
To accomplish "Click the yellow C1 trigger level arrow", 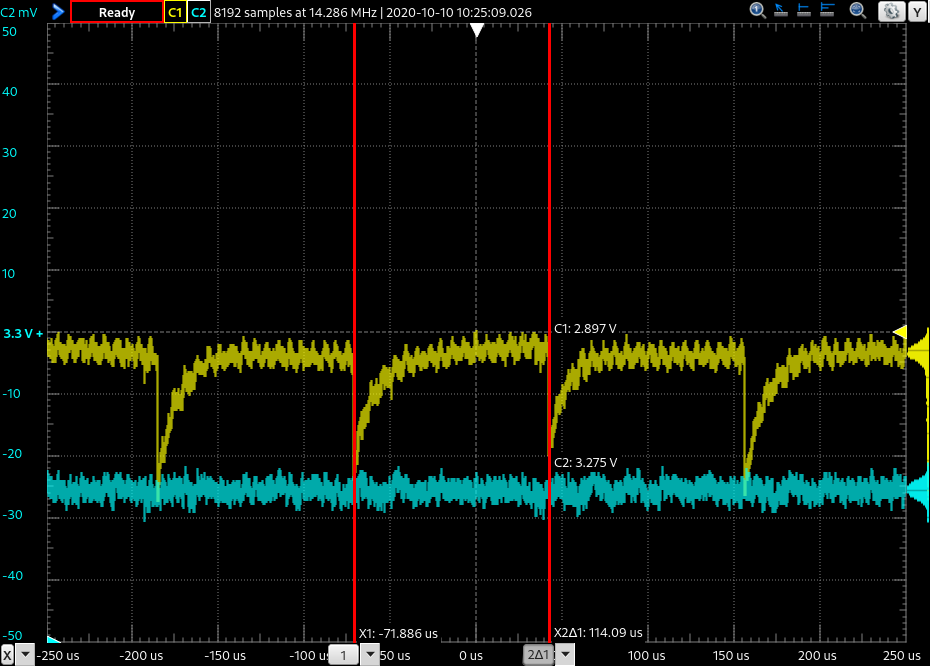I will (899, 332).
